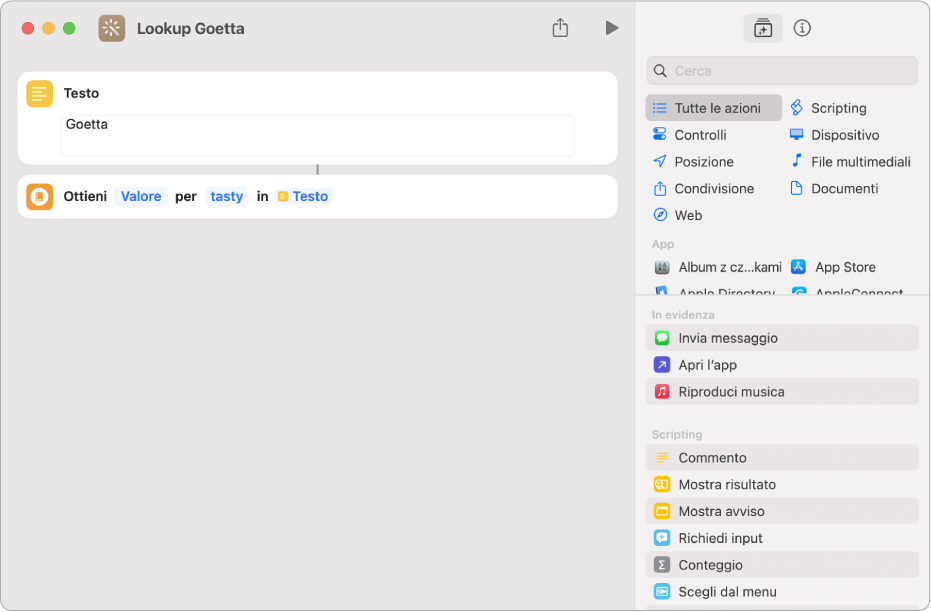The width and height of the screenshot is (931, 612).
Task: Click the Lookup Goetta shortcut icon
Action: [x=112, y=28]
